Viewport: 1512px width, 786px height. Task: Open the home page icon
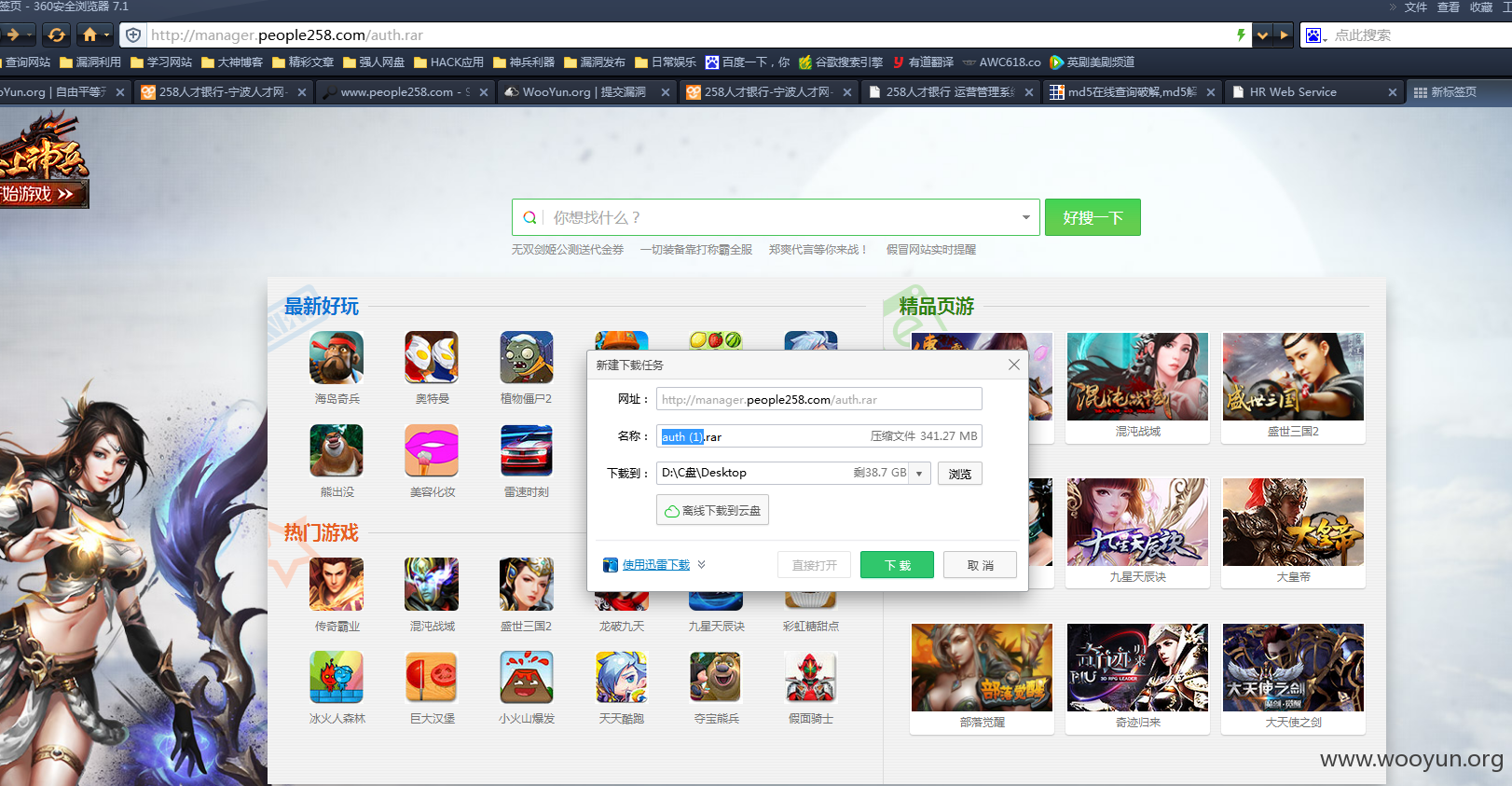(x=89, y=34)
